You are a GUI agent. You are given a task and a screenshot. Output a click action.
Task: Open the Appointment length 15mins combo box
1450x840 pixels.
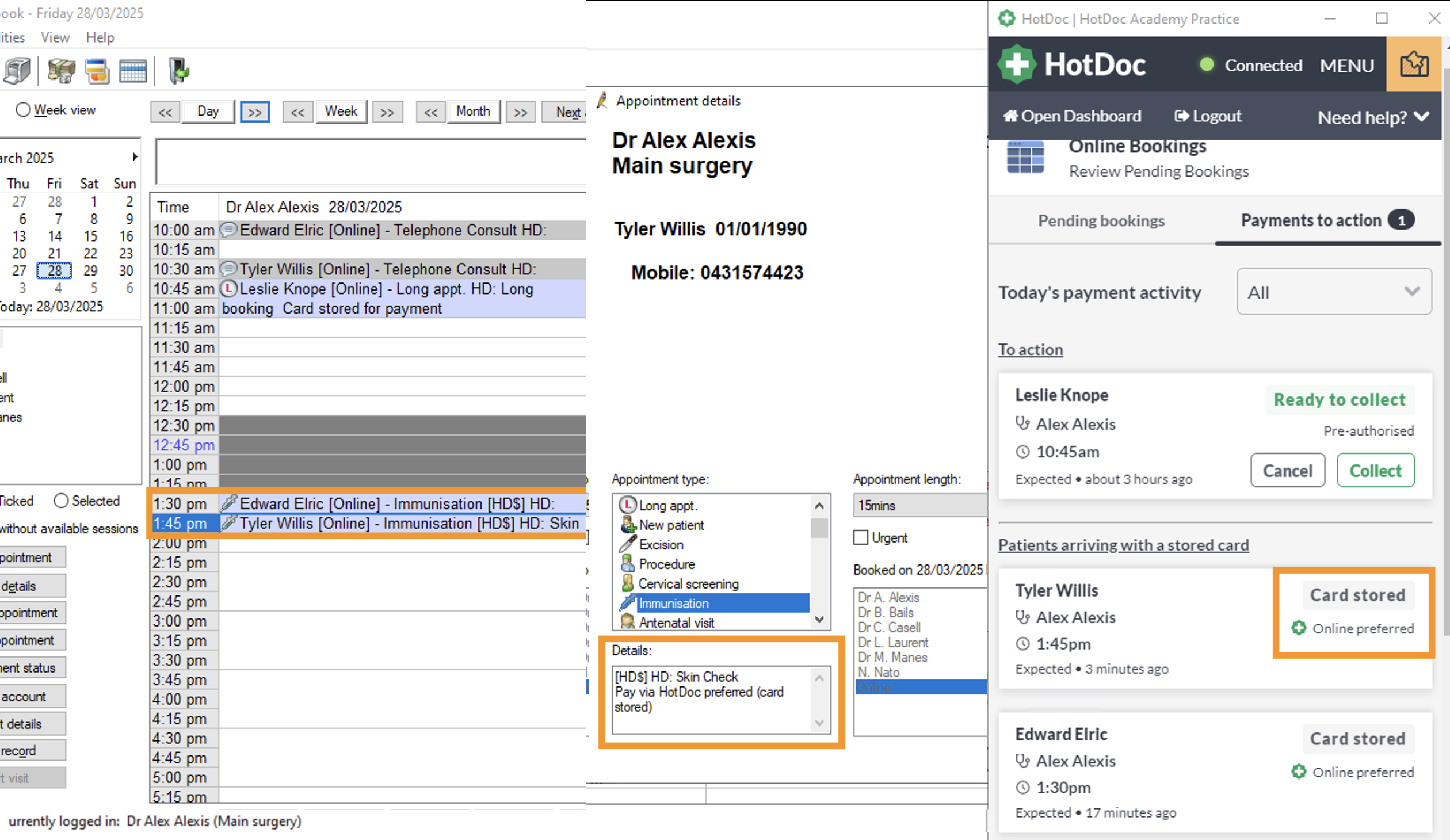coord(920,505)
